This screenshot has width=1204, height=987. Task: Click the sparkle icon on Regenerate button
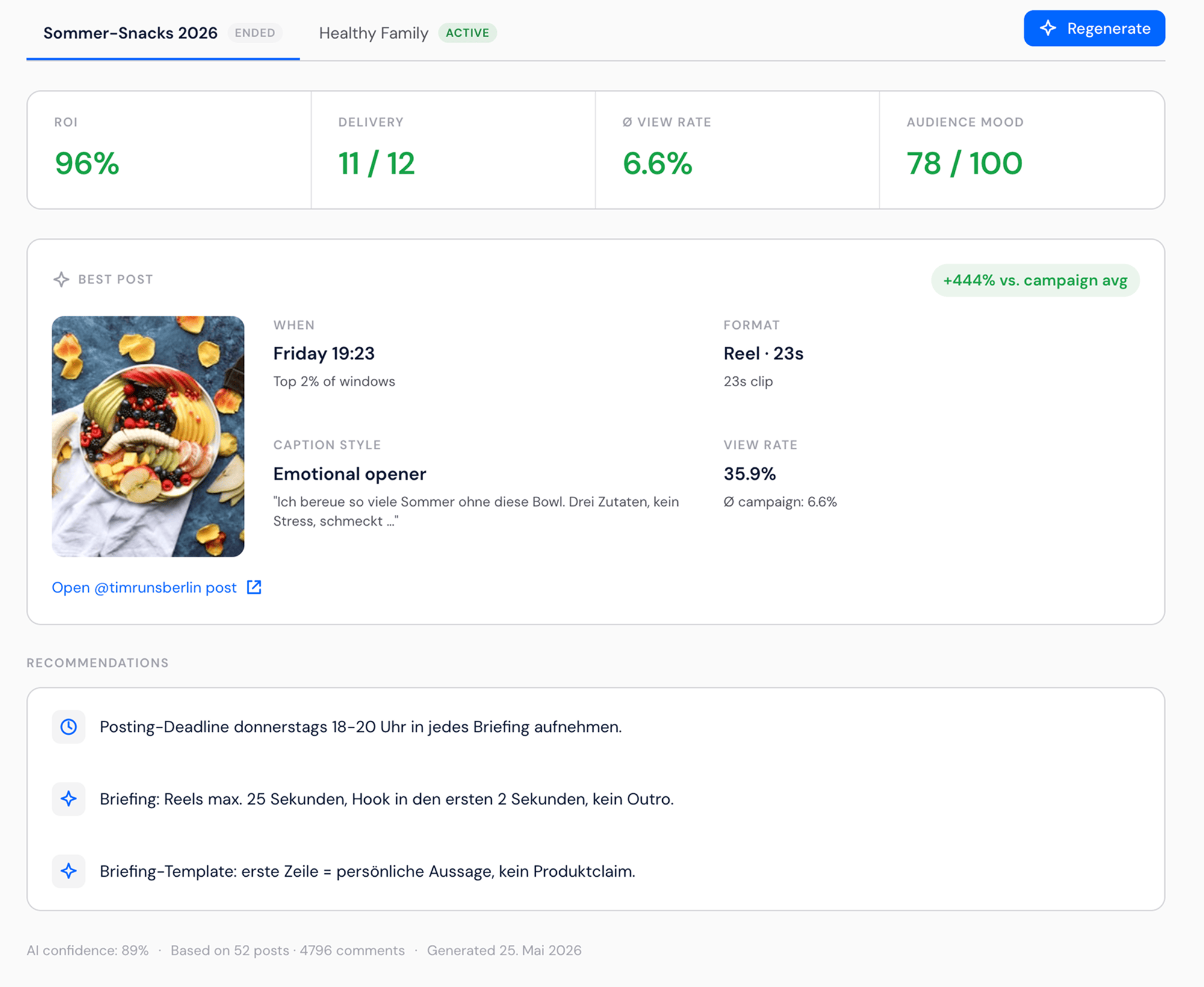point(1048,28)
